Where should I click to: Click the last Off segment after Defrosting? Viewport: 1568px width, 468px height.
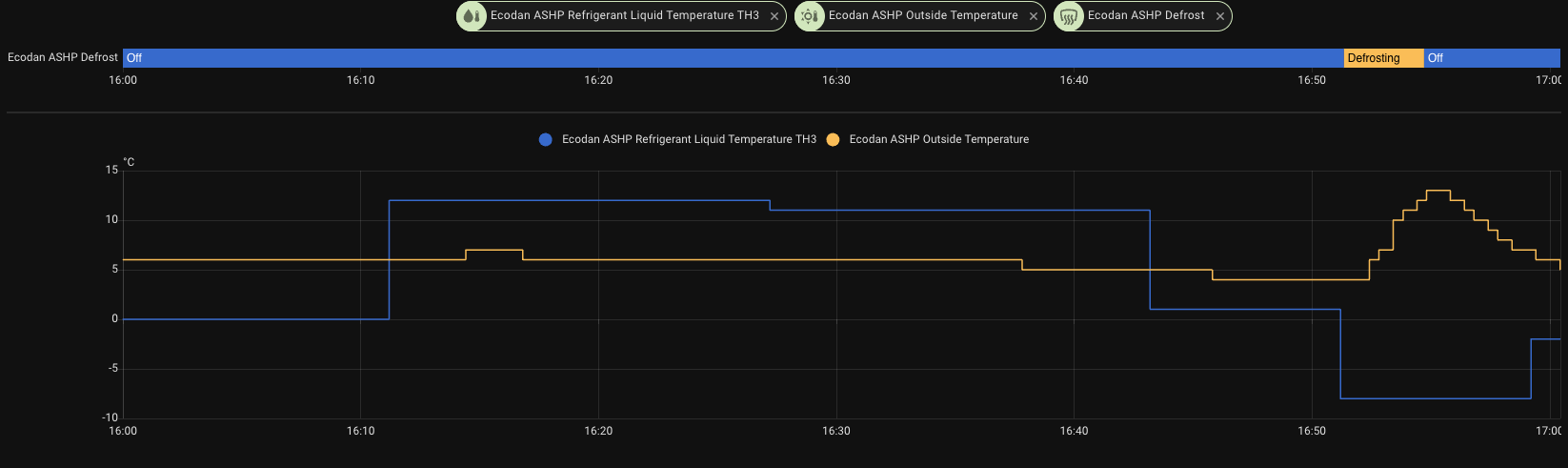1492,58
